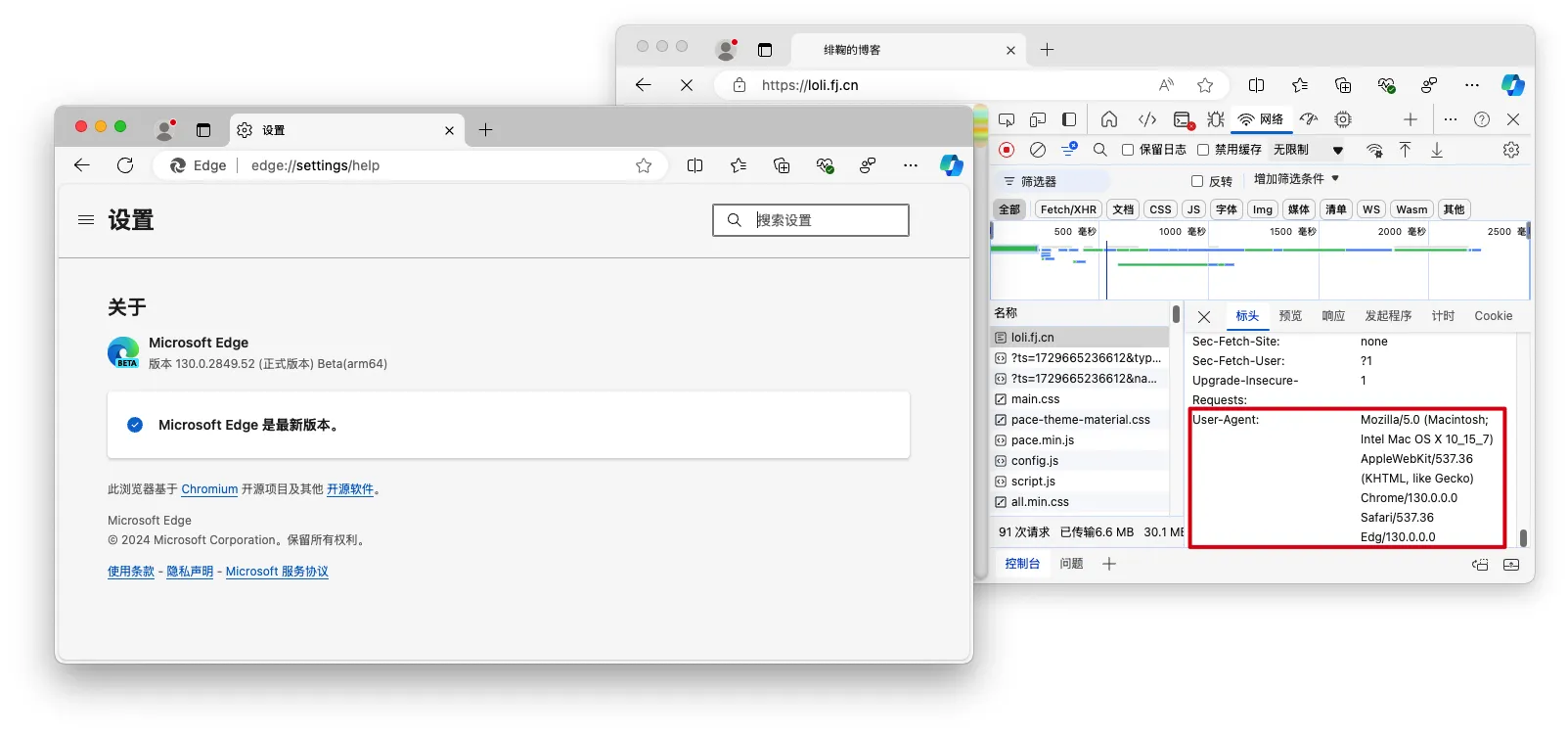Stop loading the loli.fj.cn page
The image size is (1568, 736).
point(687,85)
